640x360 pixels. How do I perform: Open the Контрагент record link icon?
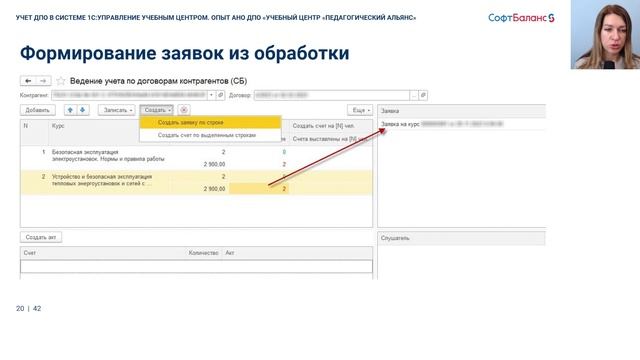click(x=220, y=95)
